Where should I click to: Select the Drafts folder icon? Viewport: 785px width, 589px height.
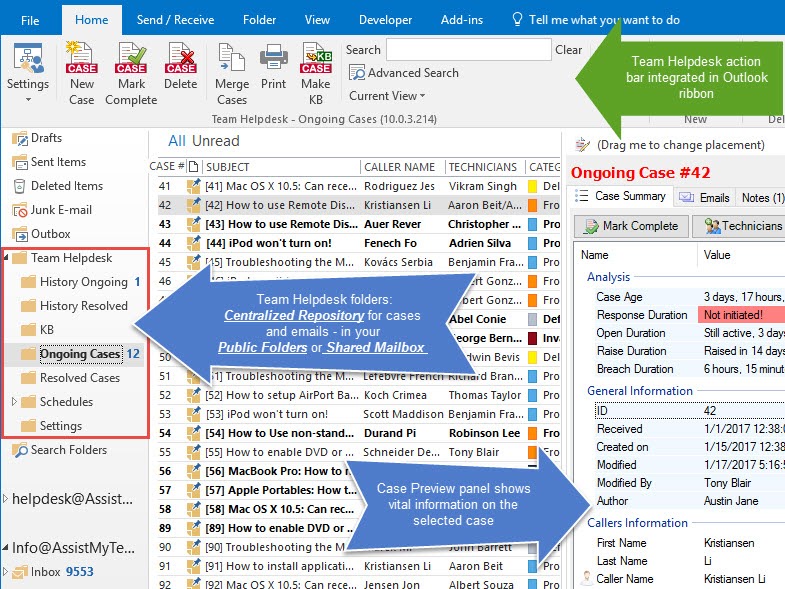pyautogui.click(x=20, y=138)
